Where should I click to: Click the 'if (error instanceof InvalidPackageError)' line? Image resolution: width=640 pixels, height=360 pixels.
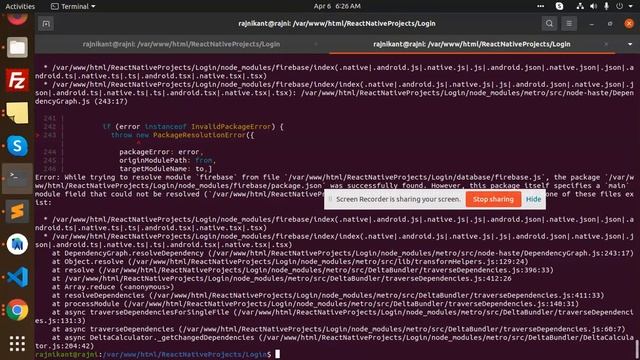click(x=193, y=127)
